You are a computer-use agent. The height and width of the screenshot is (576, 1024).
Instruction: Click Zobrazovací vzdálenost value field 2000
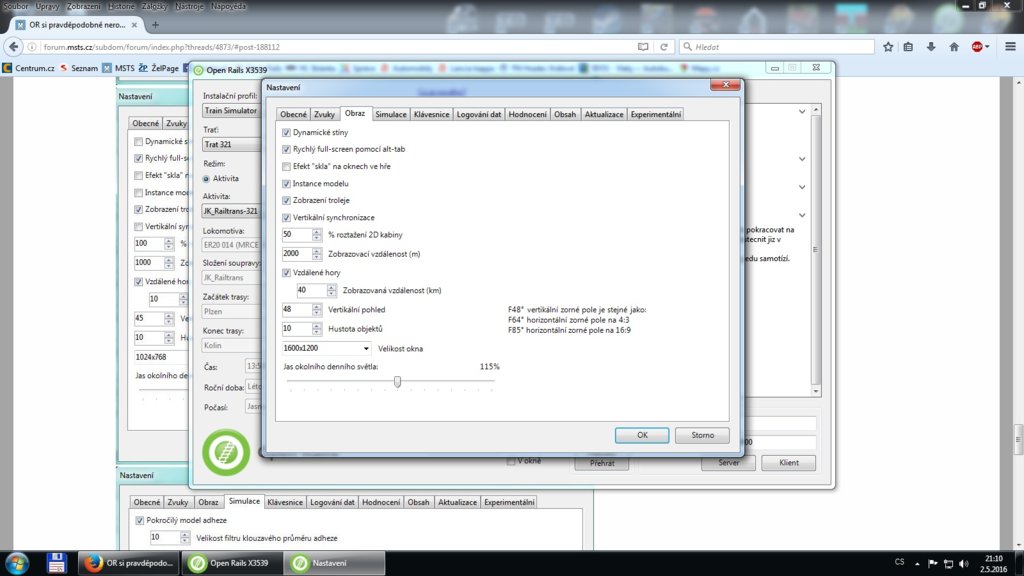coord(296,254)
